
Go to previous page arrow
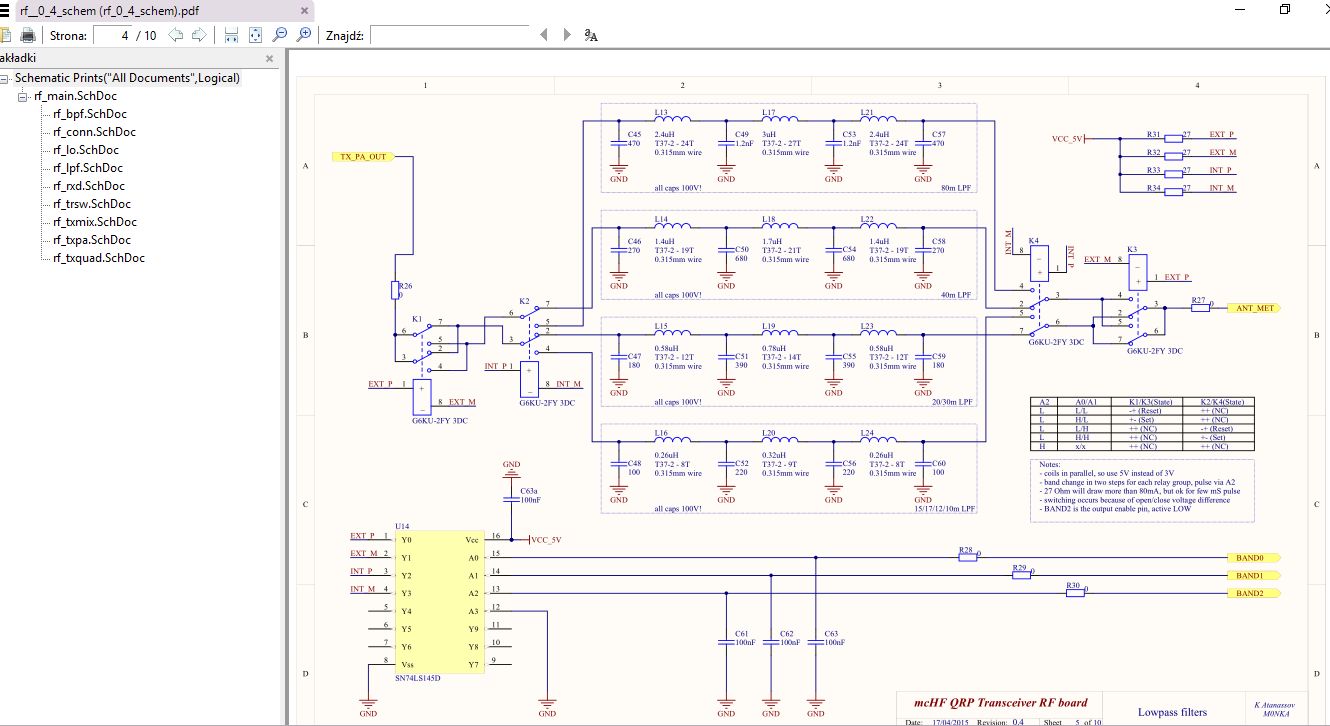[x=176, y=35]
